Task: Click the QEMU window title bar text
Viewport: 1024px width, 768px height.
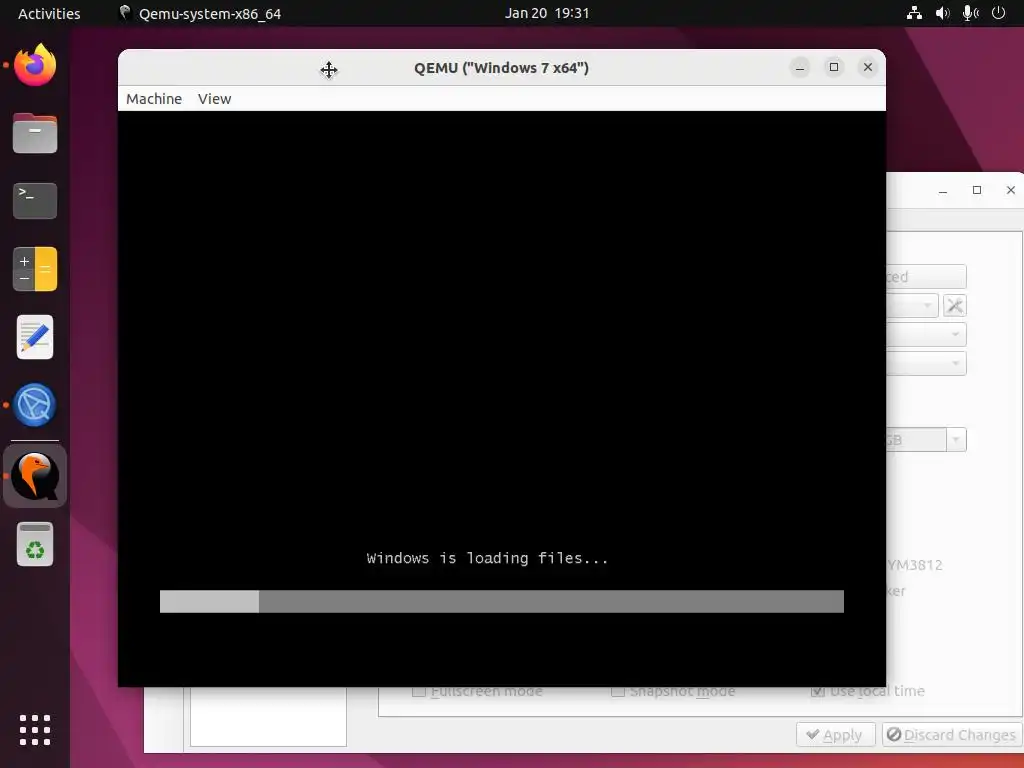Action: click(502, 68)
